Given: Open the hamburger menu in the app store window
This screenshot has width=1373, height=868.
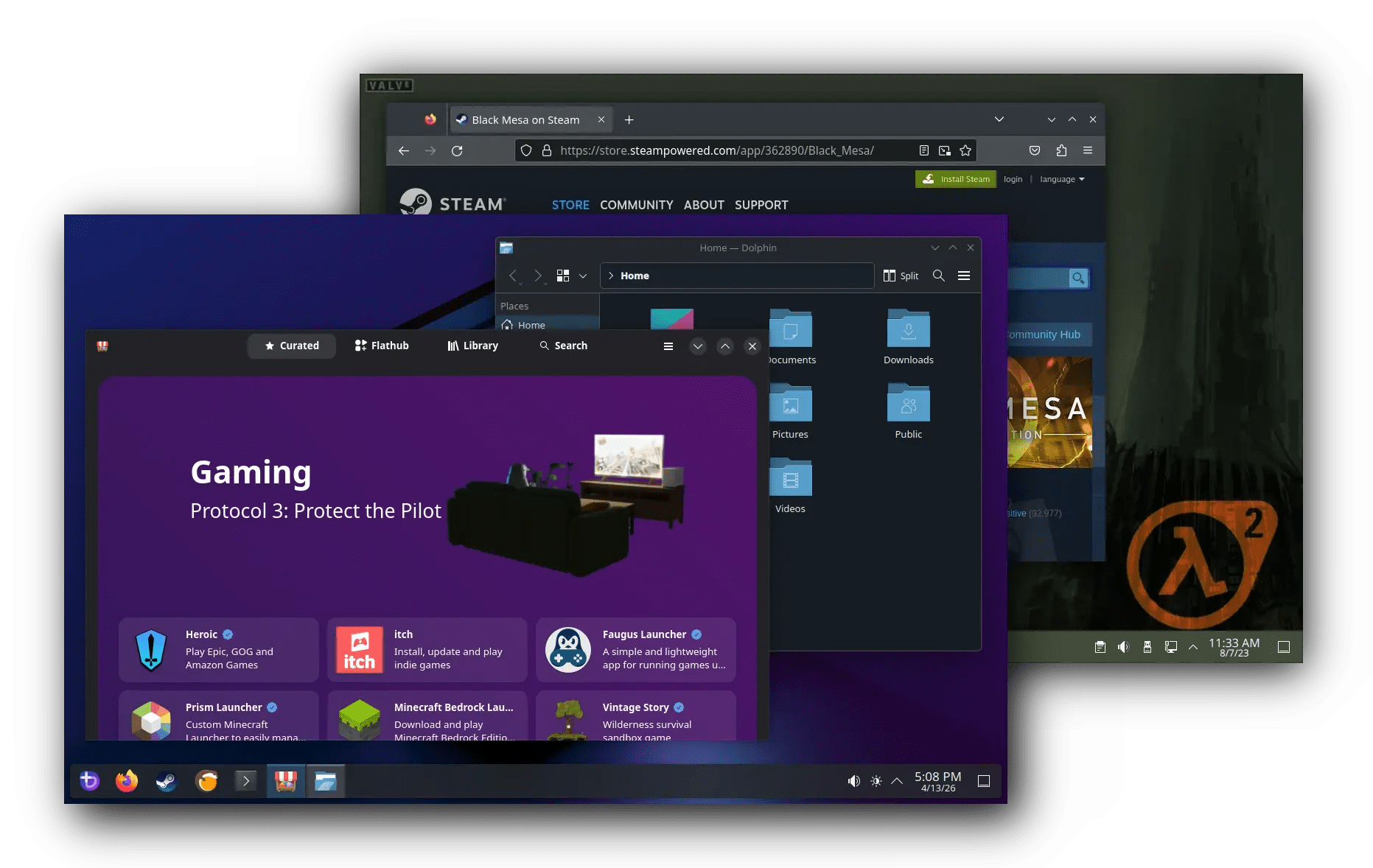Looking at the screenshot, I should click(668, 346).
